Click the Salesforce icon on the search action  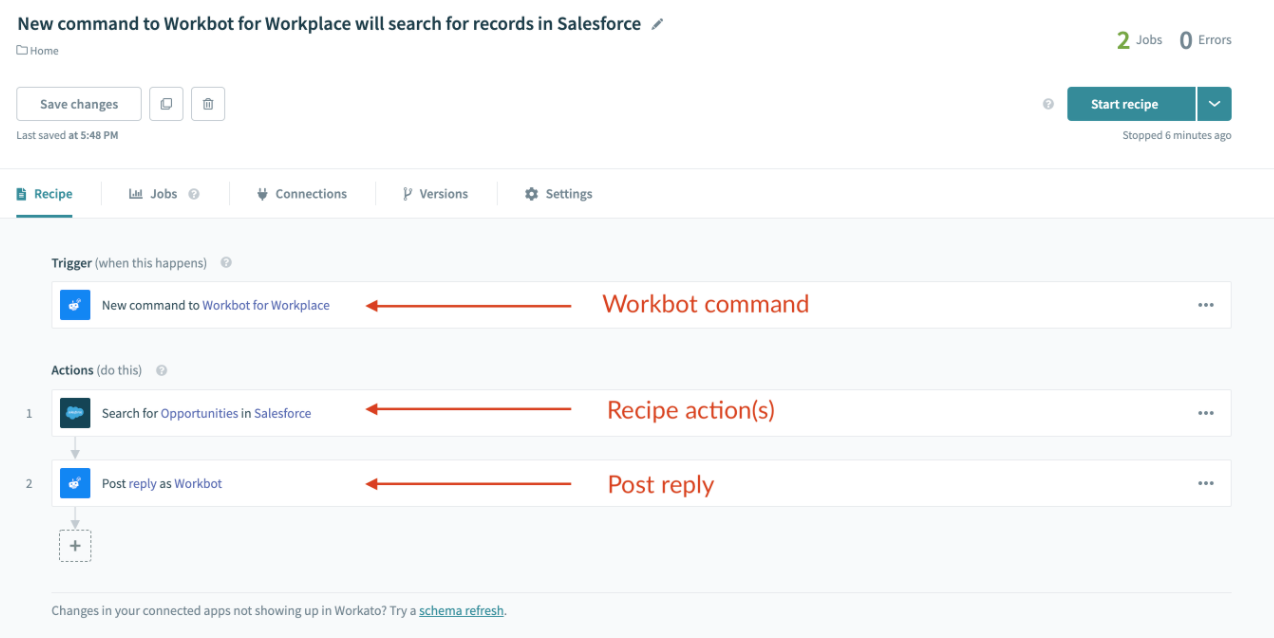tap(75, 412)
